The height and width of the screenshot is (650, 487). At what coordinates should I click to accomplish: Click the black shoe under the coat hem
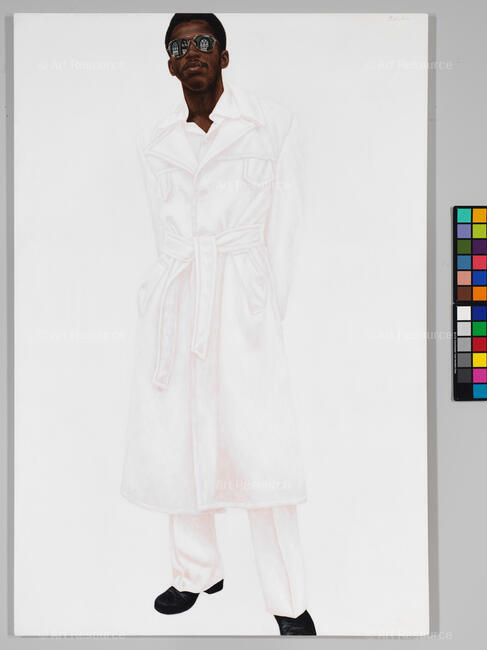pyautogui.click(x=189, y=597)
